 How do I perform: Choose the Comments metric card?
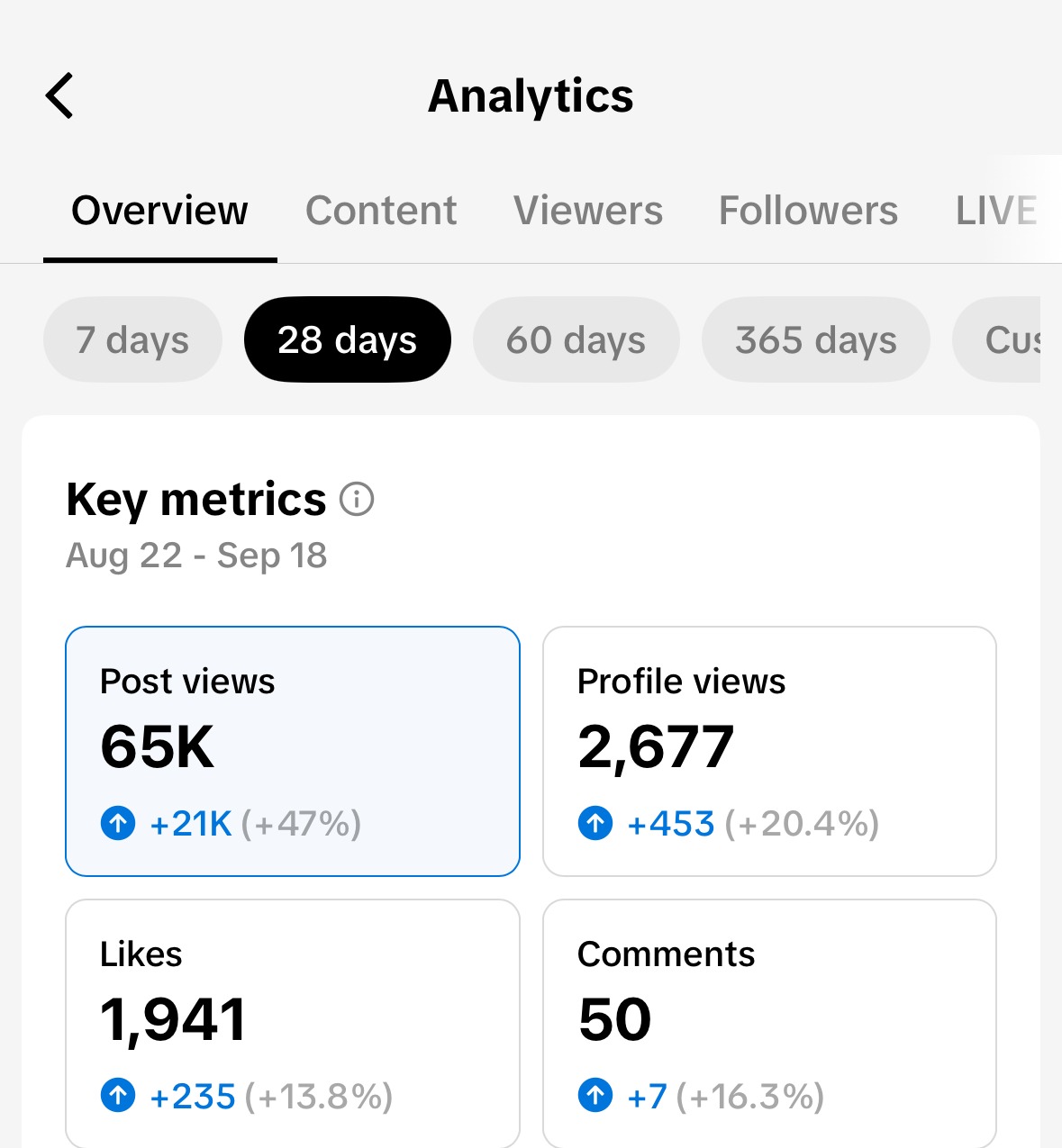[769, 1022]
